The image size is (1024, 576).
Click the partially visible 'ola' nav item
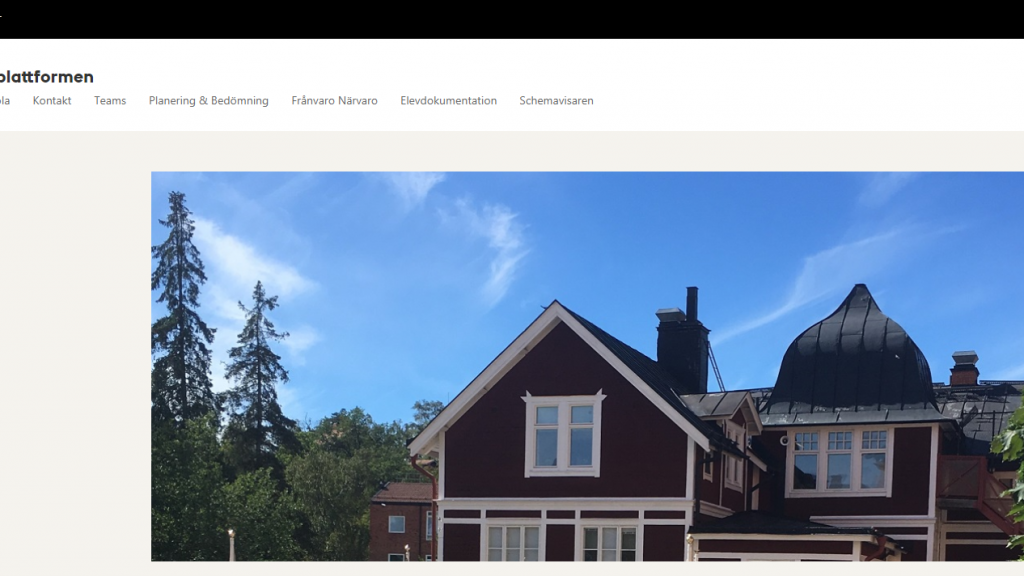click(x=5, y=101)
